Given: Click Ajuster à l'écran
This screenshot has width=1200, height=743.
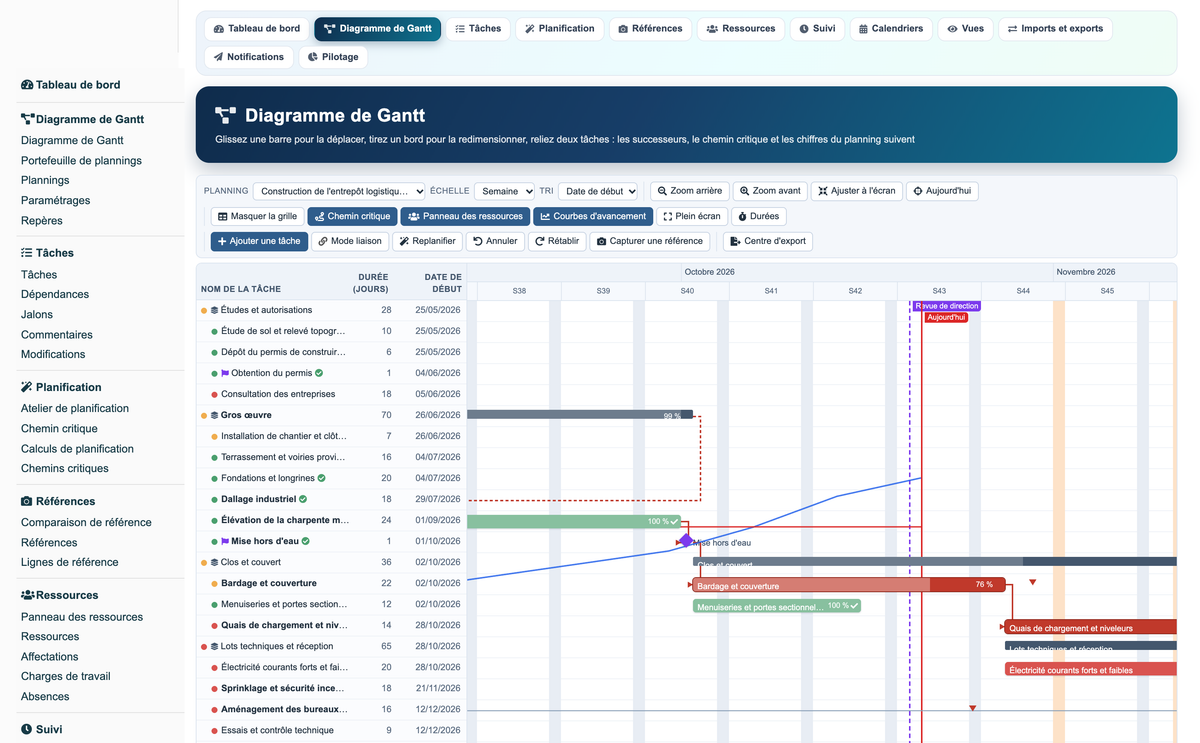Looking at the screenshot, I should coord(856,191).
